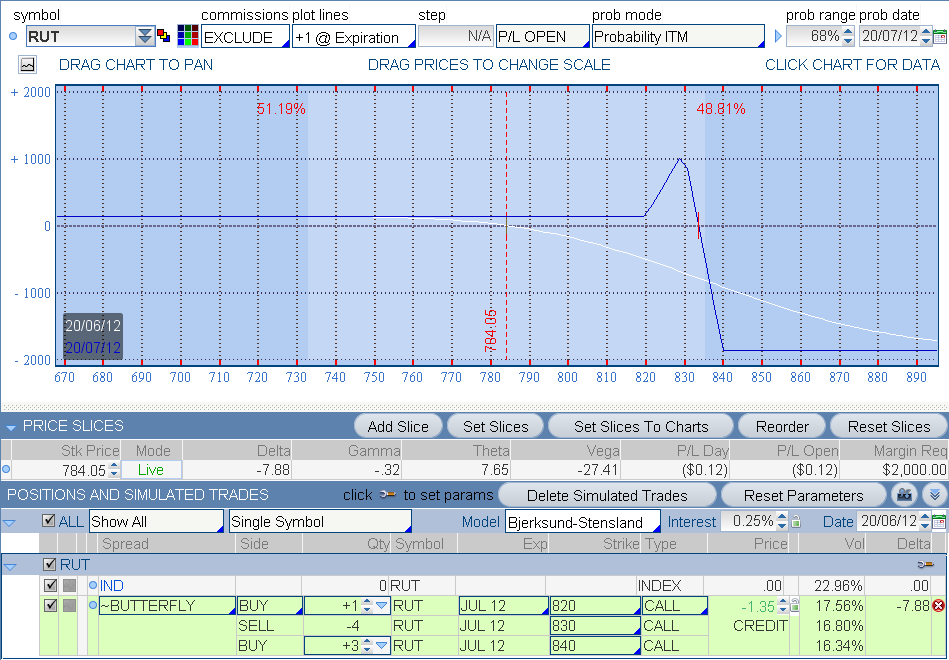Open the prob date calendar icon
This screenshot has height=660, width=949.
939,37
